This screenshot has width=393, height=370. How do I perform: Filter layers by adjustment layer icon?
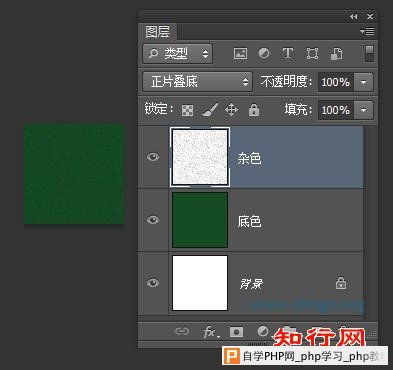(x=264, y=53)
